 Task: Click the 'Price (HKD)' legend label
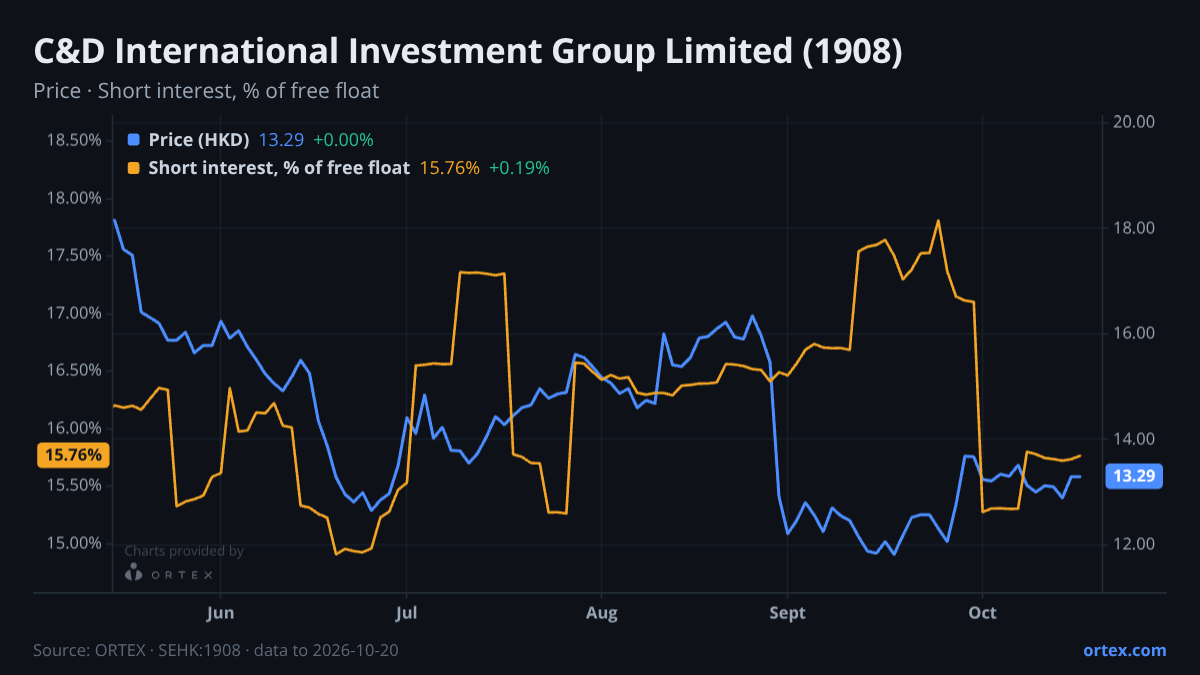(x=198, y=140)
